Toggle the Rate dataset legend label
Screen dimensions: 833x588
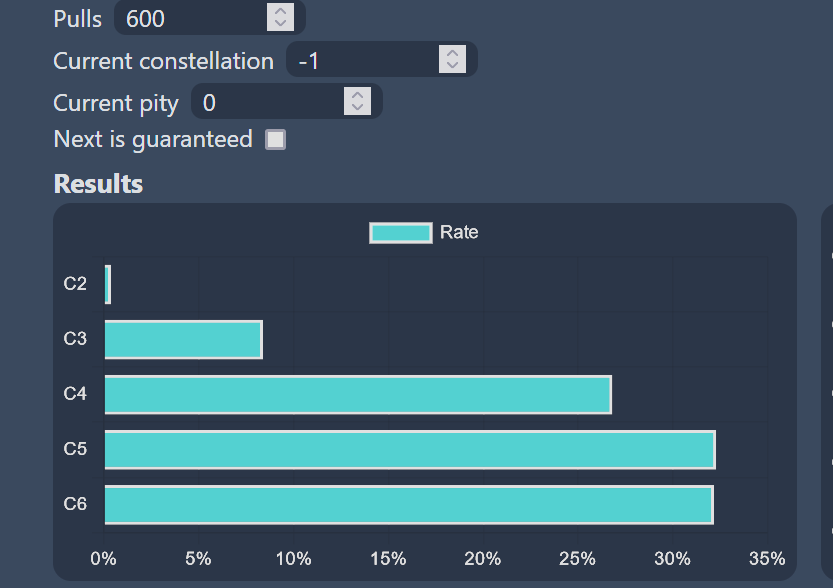pos(459,233)
